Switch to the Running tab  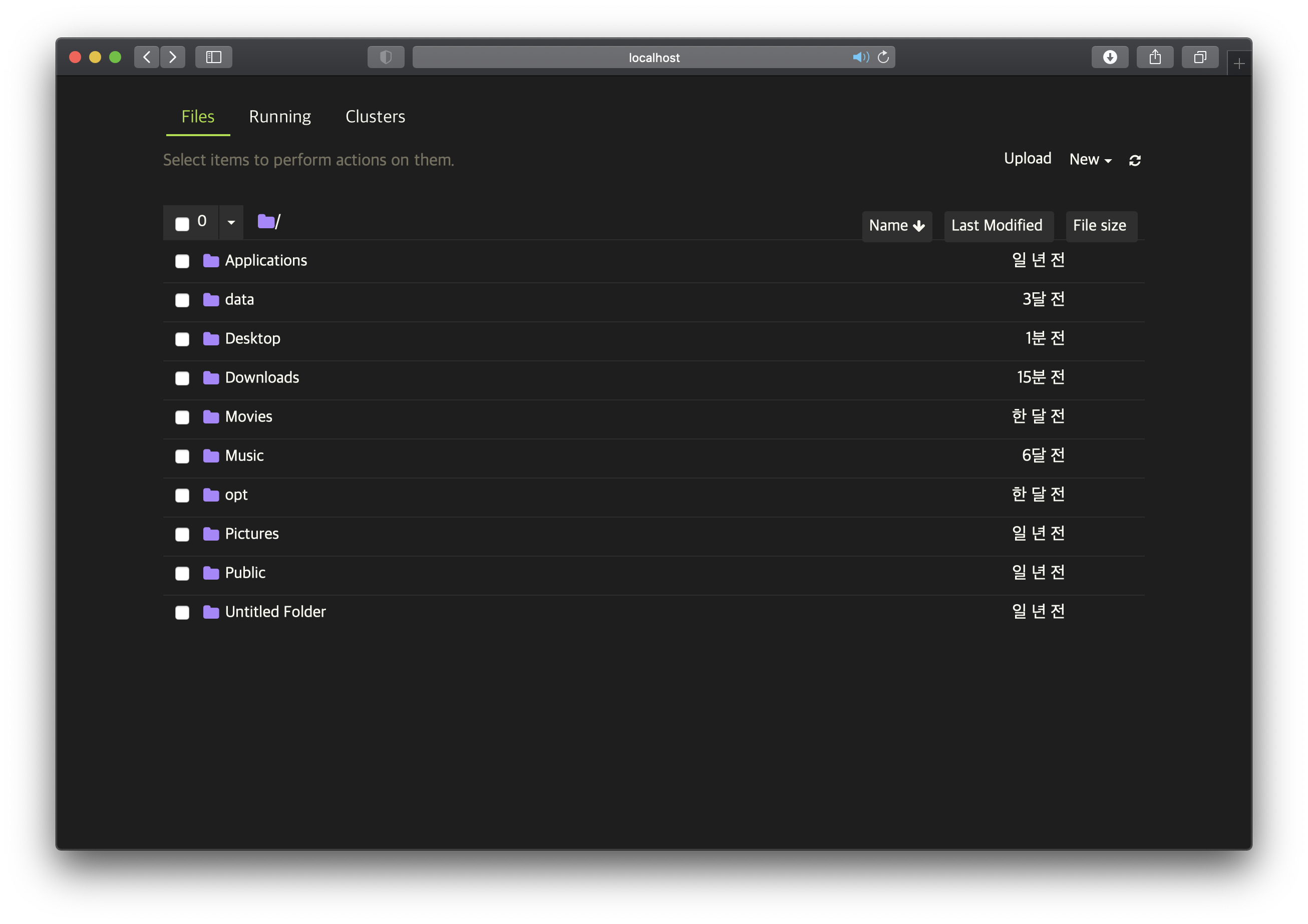point(280,117)
